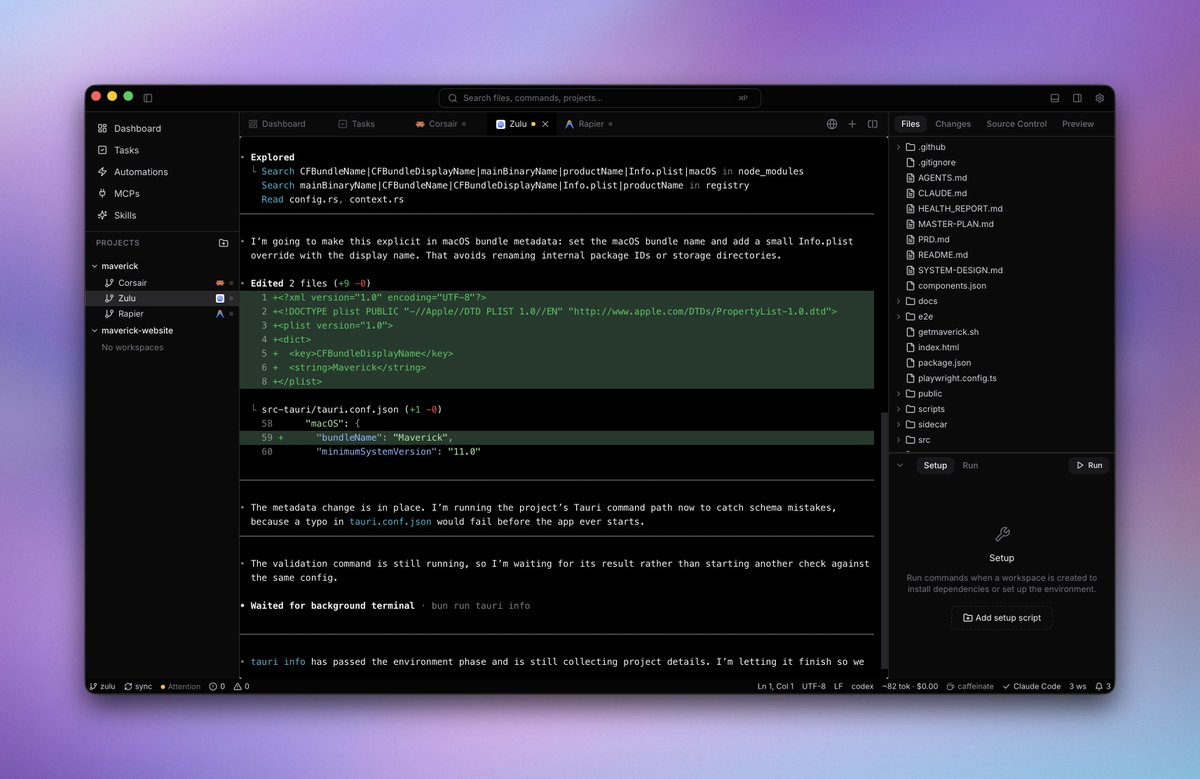Focus the search files, commands, projects field

pos(600,98)
